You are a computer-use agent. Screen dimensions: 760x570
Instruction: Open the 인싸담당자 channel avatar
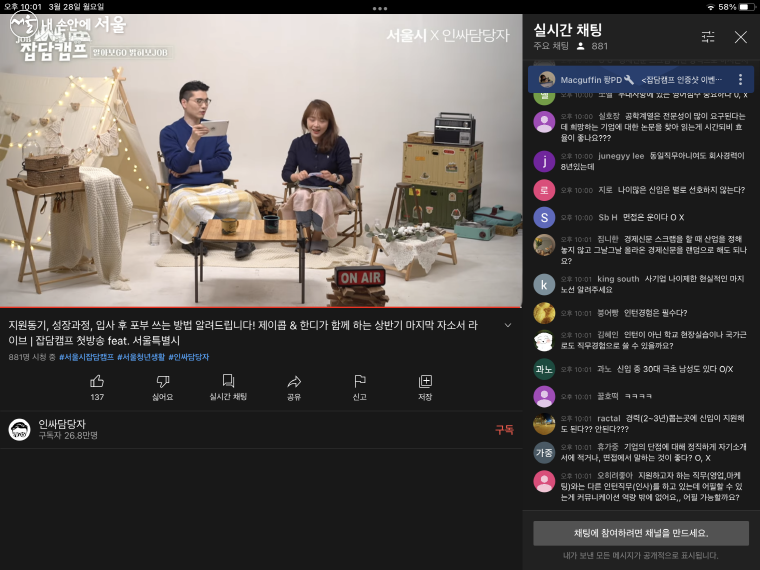click(19, 430)
